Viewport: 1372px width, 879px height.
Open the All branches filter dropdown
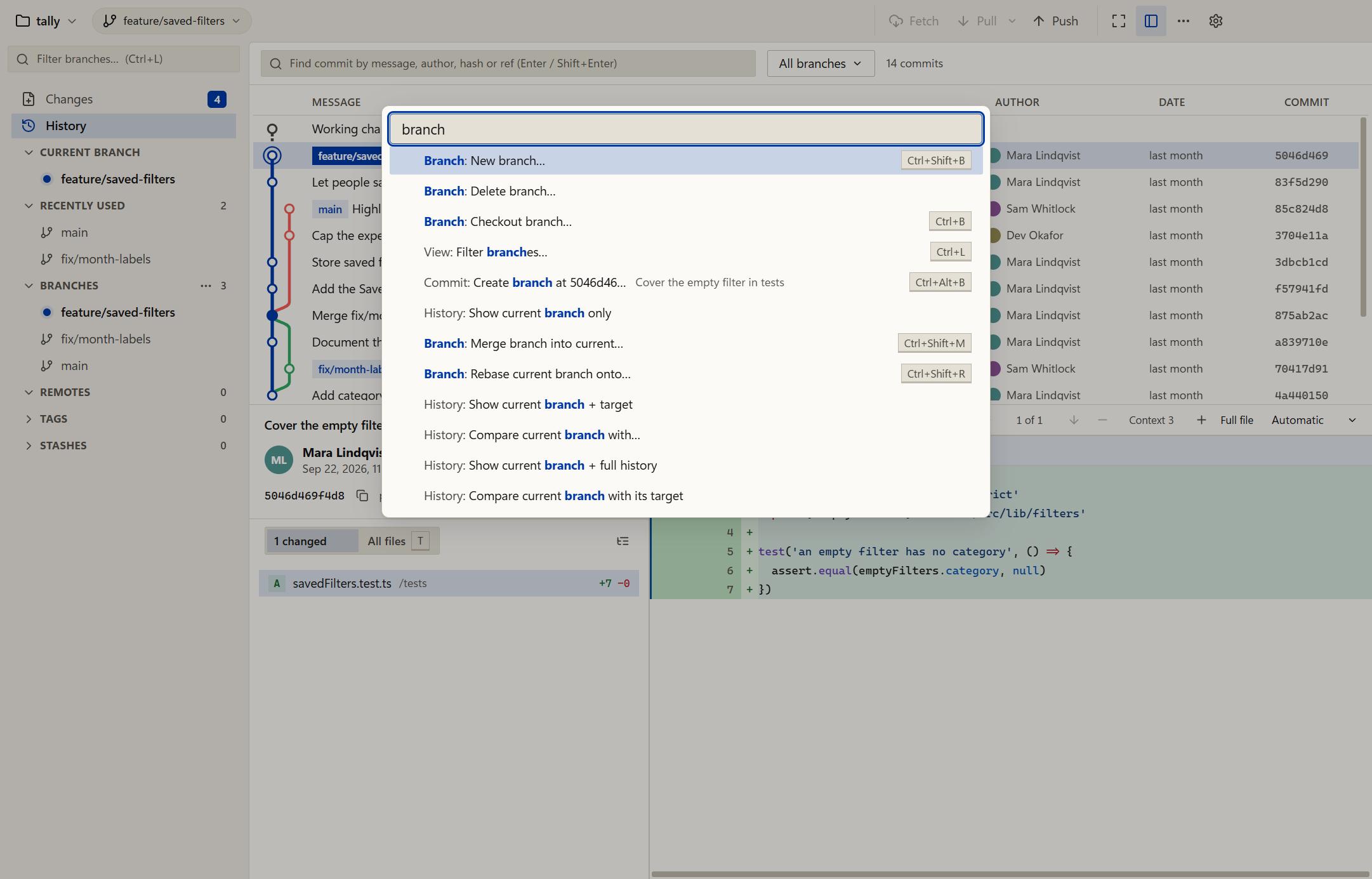pos(821,63)
